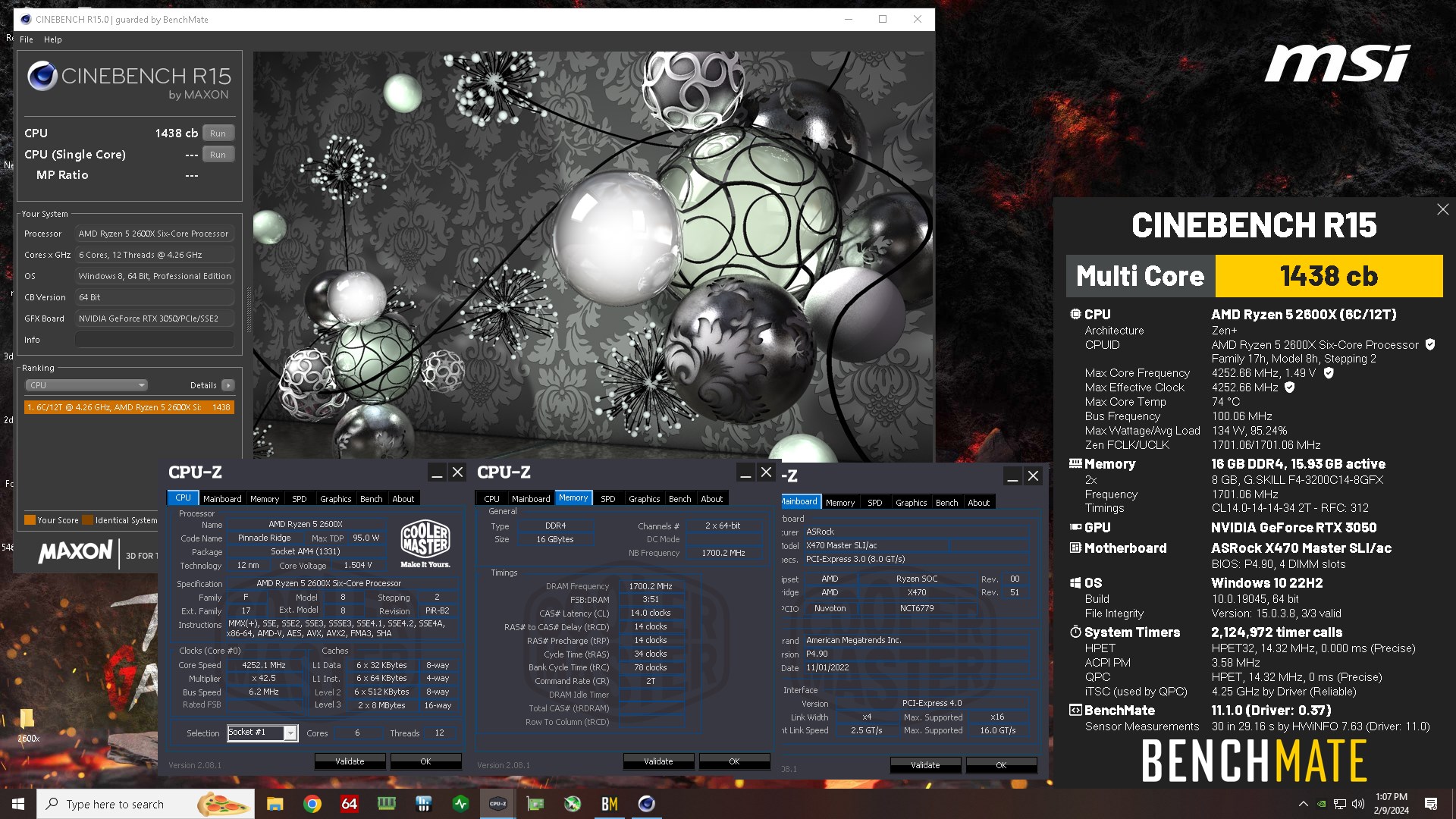Open the Memory tab in the right CPU-Z window
1456x819 pixels.
point(840,503)
